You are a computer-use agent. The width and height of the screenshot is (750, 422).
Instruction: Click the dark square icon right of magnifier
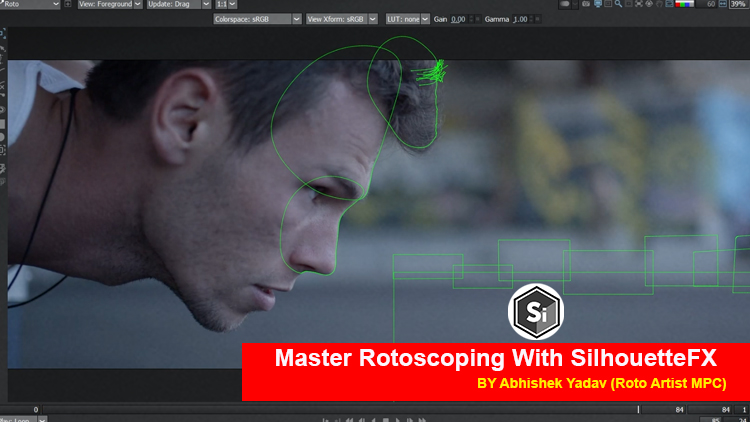pyautogui.click(x=629, y=4)
